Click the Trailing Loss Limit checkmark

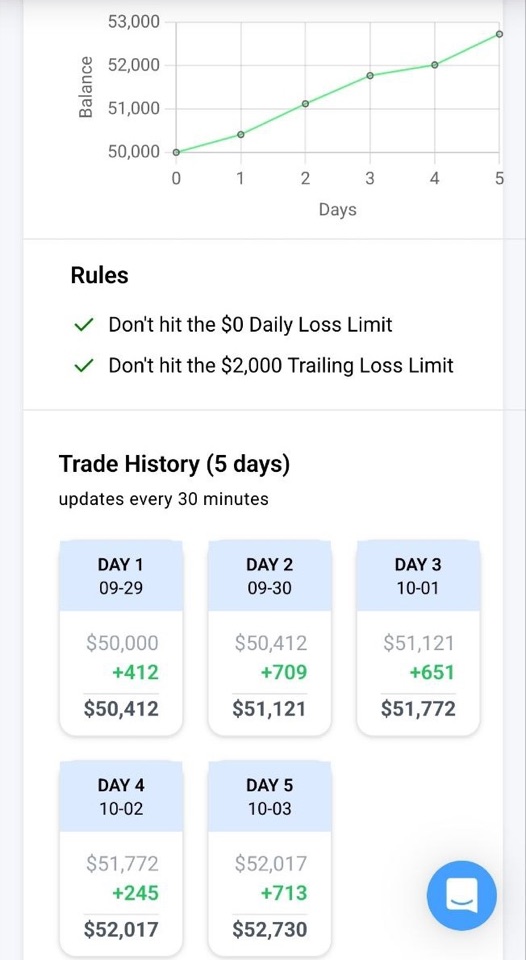(82, 367)
